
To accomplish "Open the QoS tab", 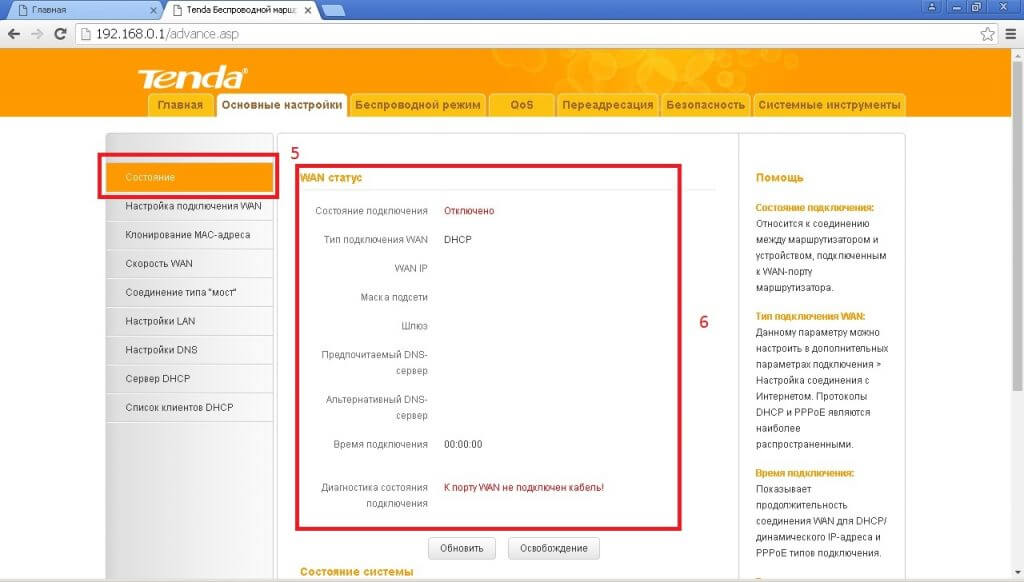I will [521, 105].
